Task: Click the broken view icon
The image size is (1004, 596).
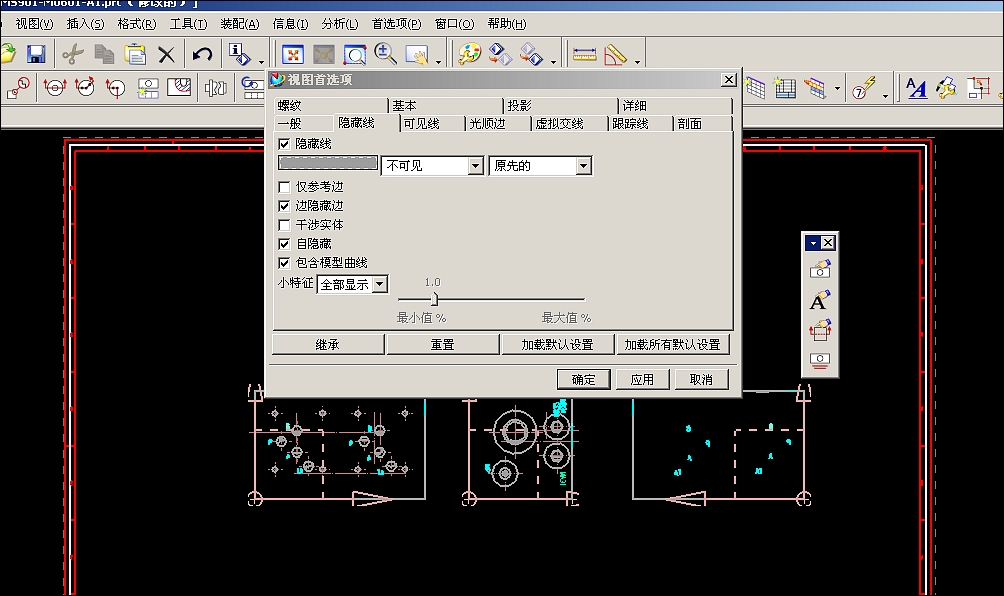Action: [216, 88]
